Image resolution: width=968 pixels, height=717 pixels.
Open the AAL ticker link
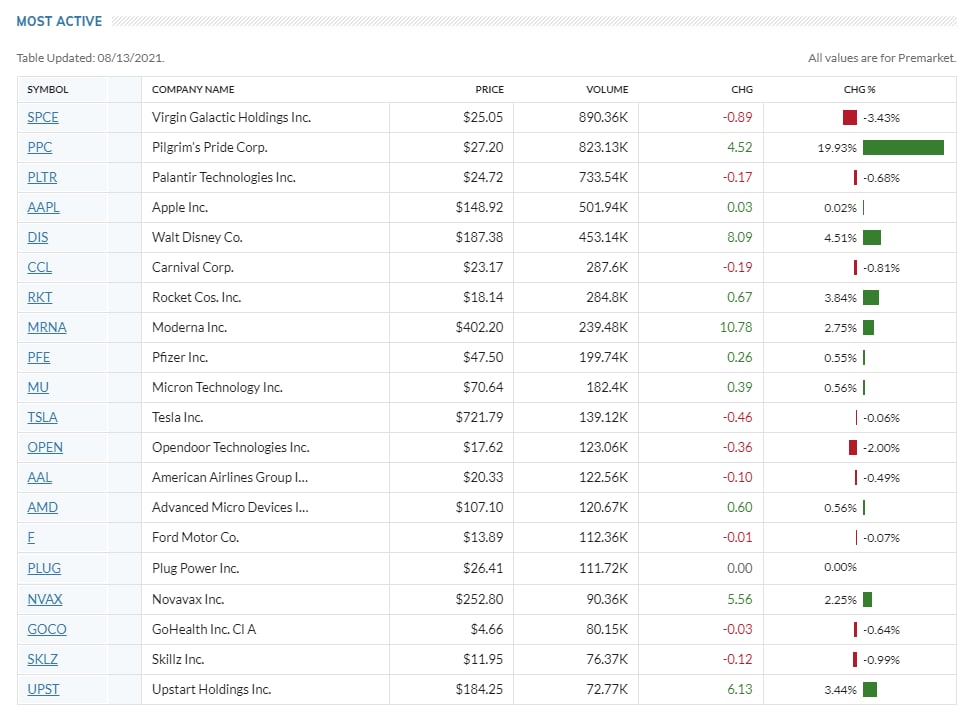[40, 477]
